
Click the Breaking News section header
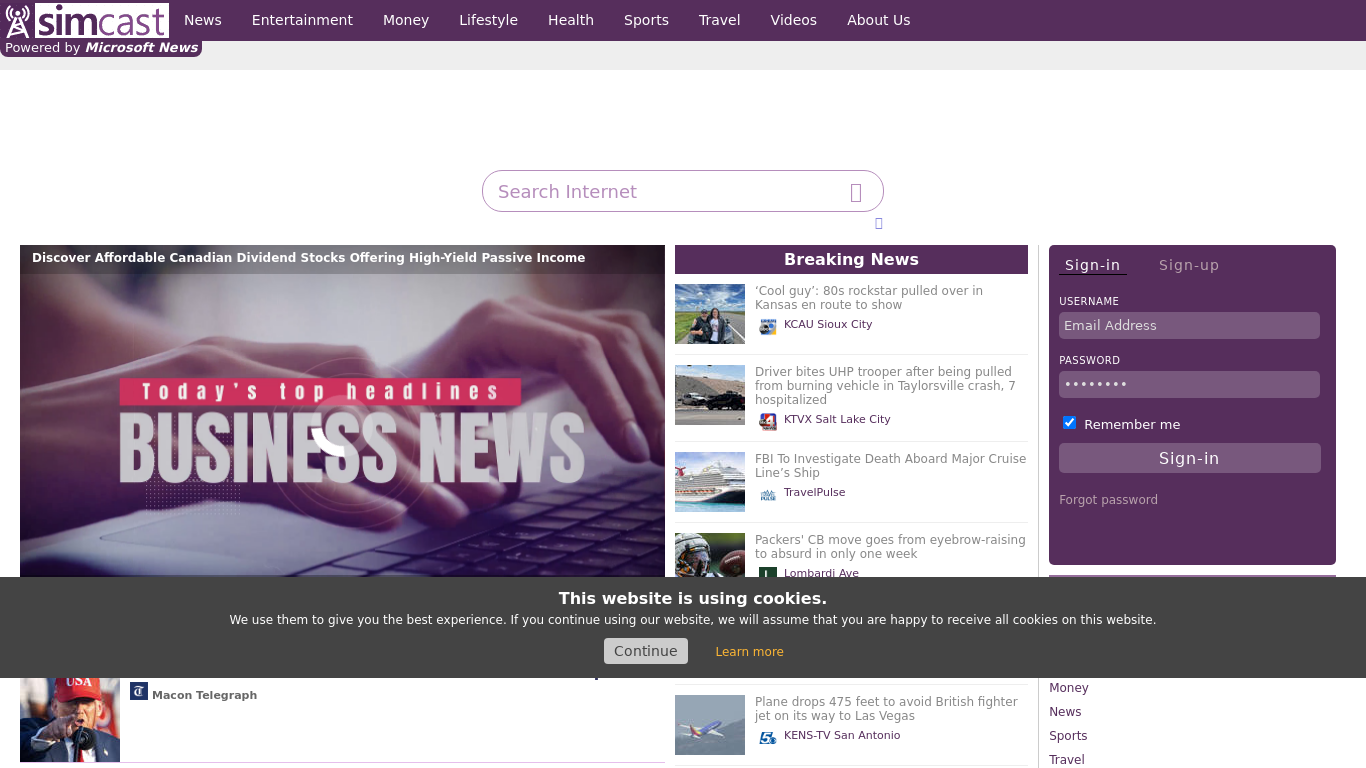[x=851, y=259]
